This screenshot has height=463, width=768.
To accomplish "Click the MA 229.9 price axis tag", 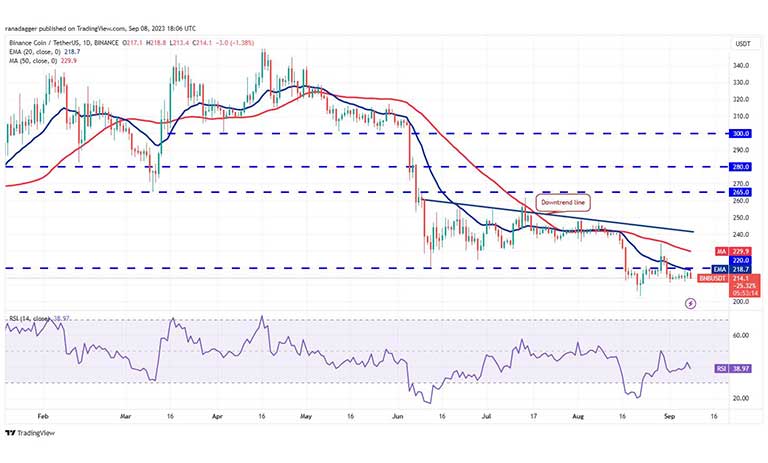I will coord(733,251).
